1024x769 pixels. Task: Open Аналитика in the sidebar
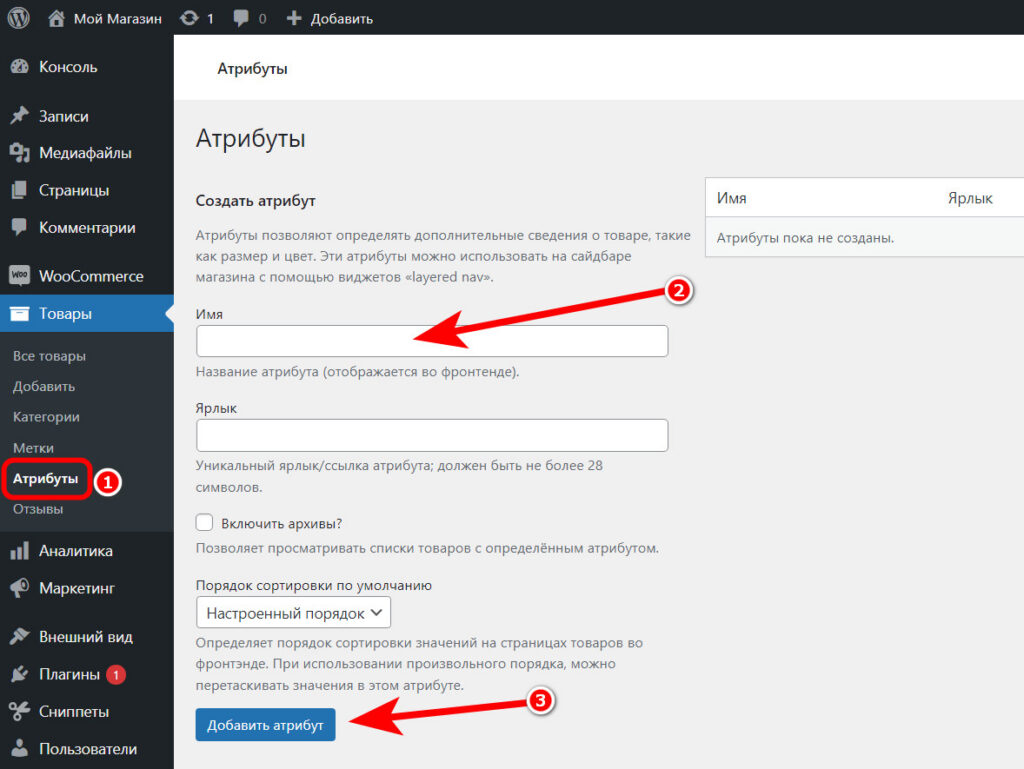click(76, 551)
